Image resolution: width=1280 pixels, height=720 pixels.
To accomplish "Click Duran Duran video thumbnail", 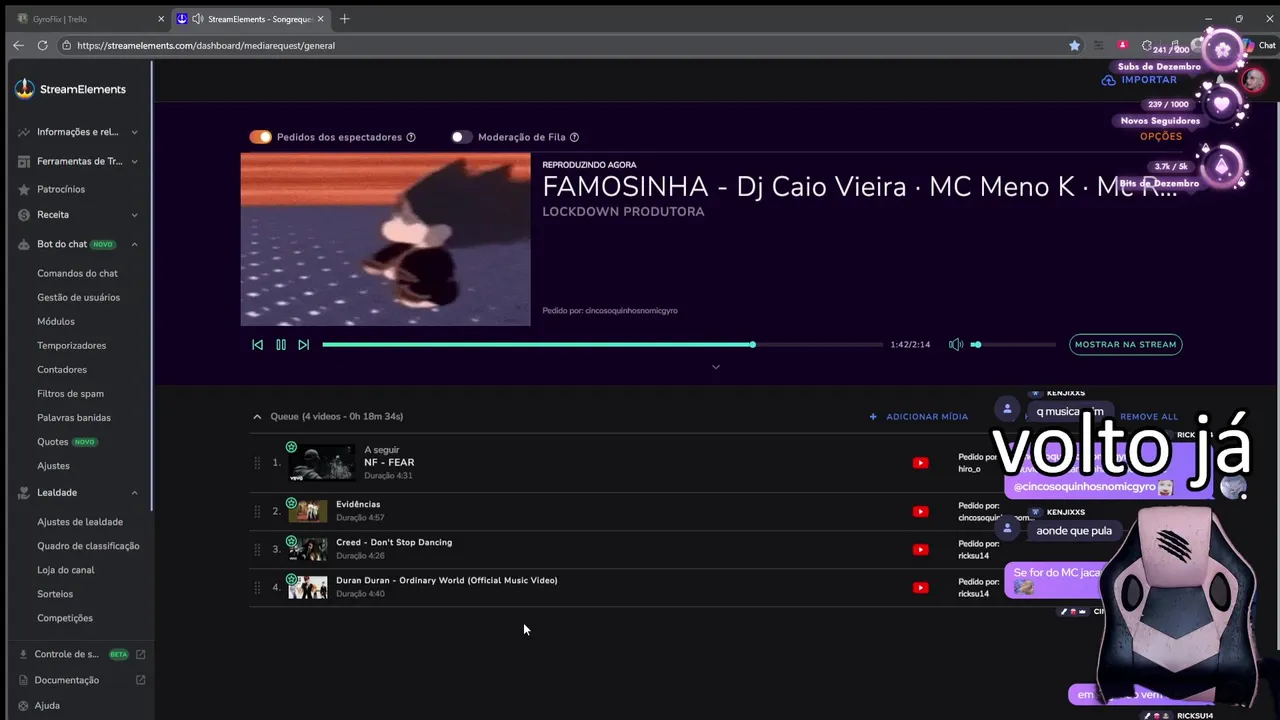I will pyautogui.click(x=308, y=588).
